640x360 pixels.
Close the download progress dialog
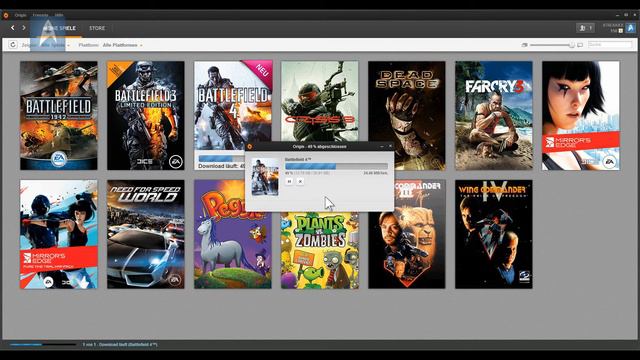390,146
